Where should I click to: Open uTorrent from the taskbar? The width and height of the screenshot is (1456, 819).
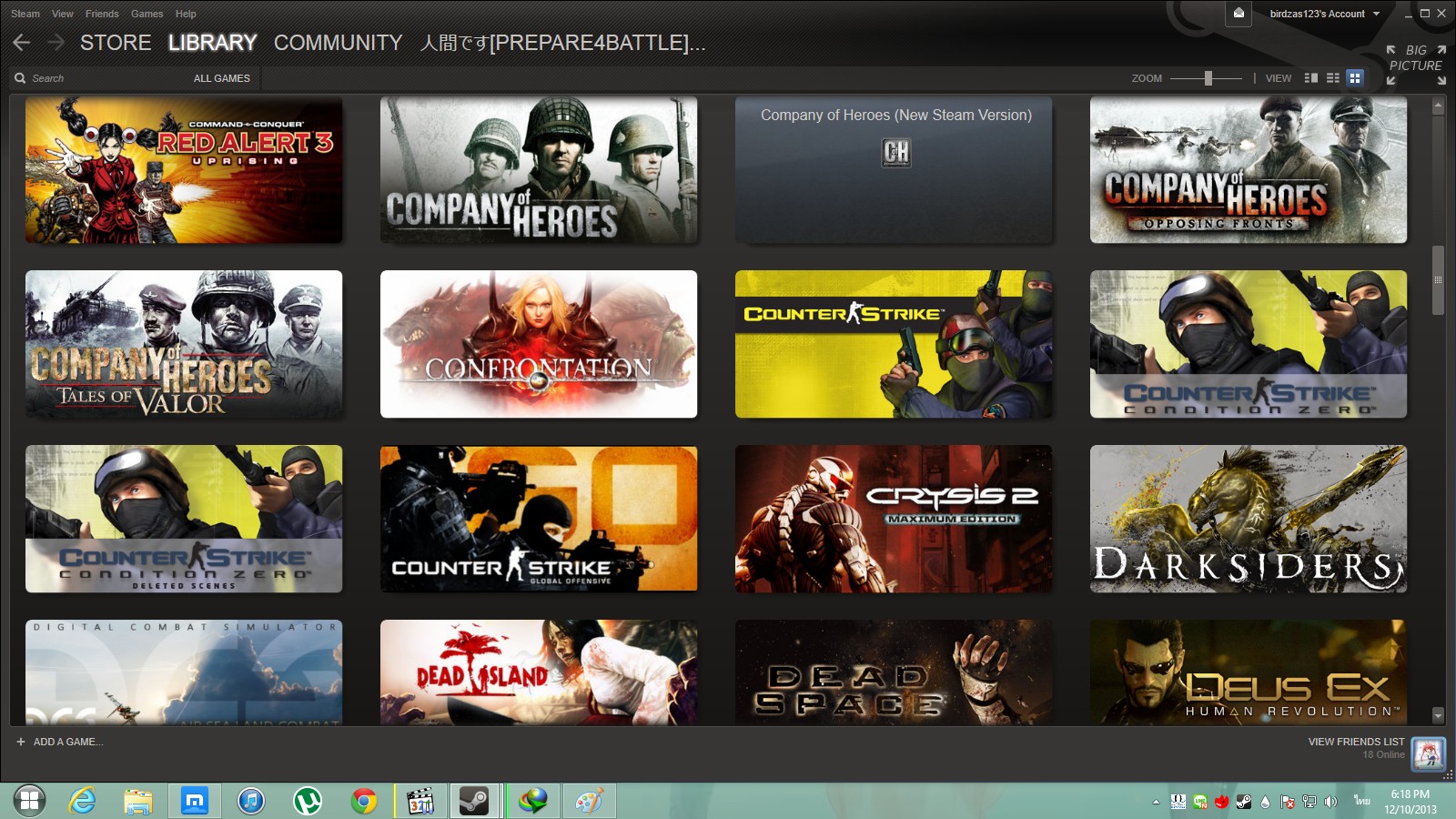click(x=308, y=801)
